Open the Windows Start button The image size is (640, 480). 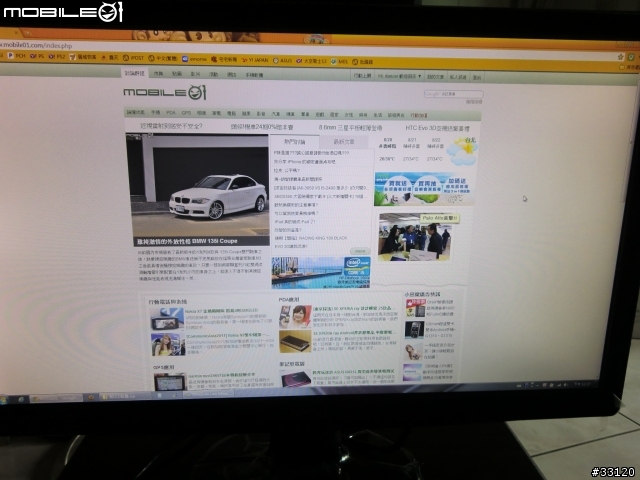4,399
